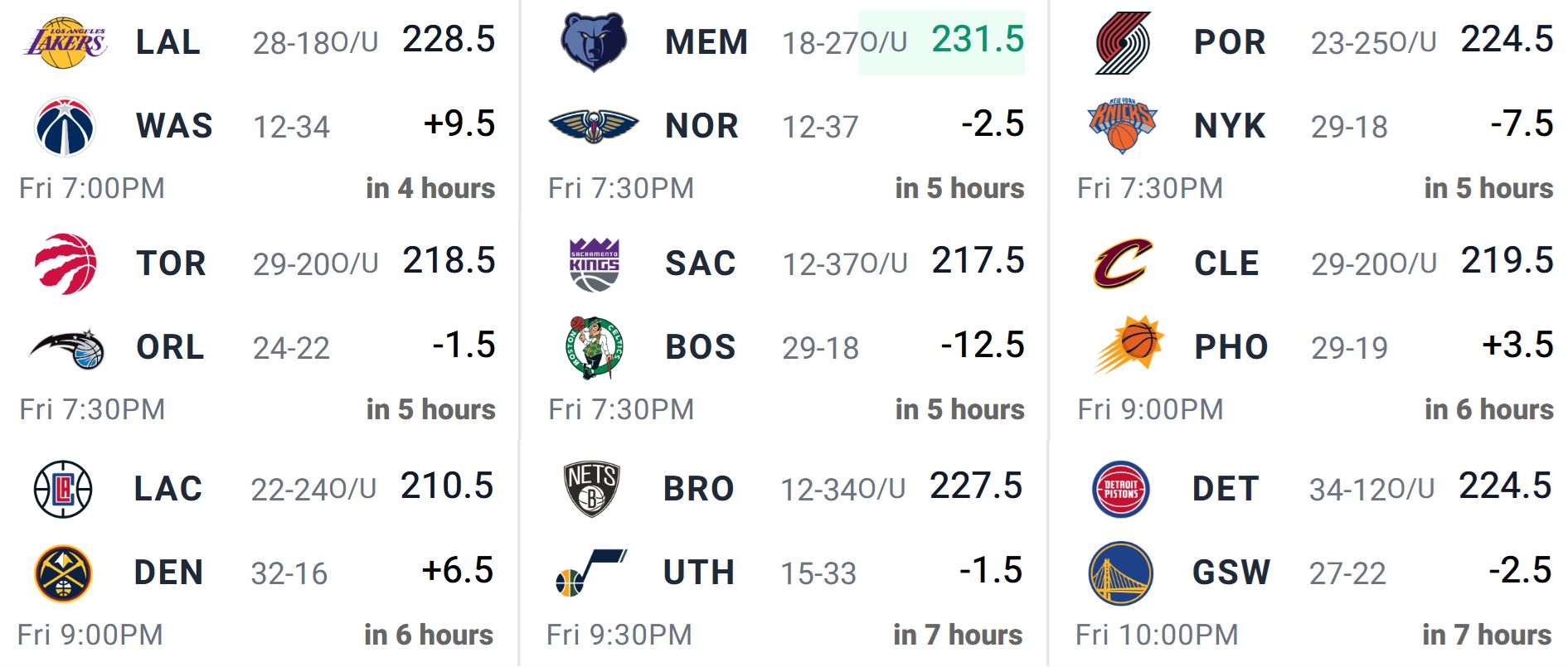This screenshot has width=1568, height=667.
Task: Open the SAC team name link
Action: (x=700, y=263)
